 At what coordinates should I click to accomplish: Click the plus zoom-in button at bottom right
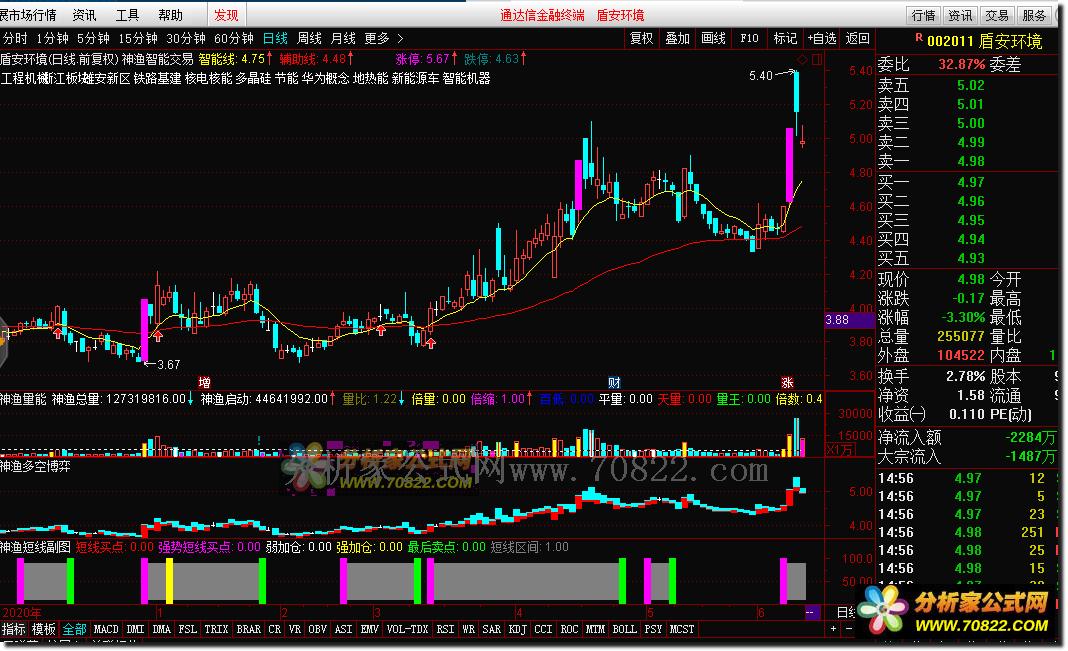pyautogui.click(x=833, y=629)
